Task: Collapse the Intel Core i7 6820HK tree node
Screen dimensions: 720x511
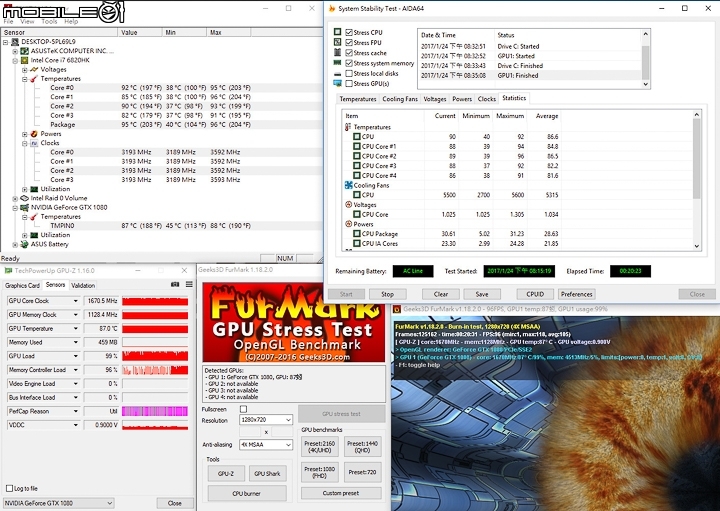Action: pos(15,60)
